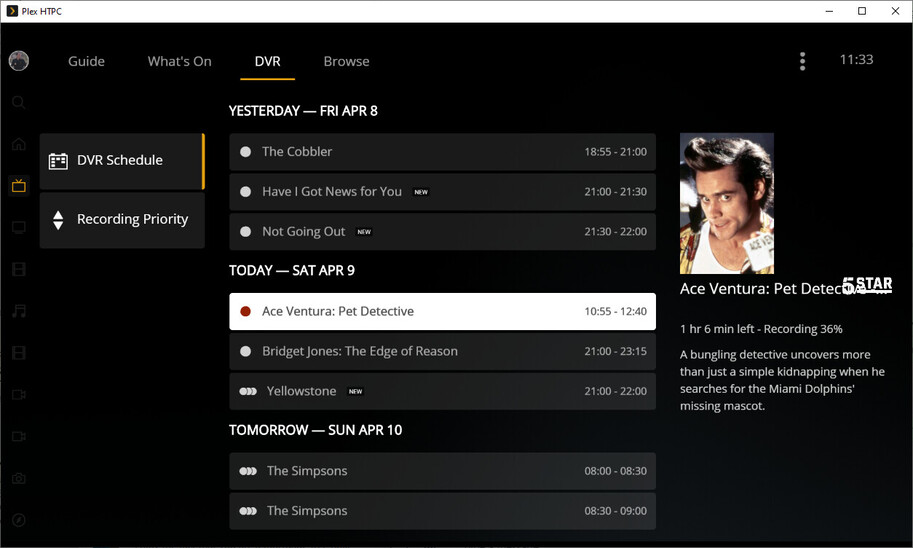Click the 'TODAY — SAT APR 9' heading
The image size is (913, 548).
click(292, 271)
